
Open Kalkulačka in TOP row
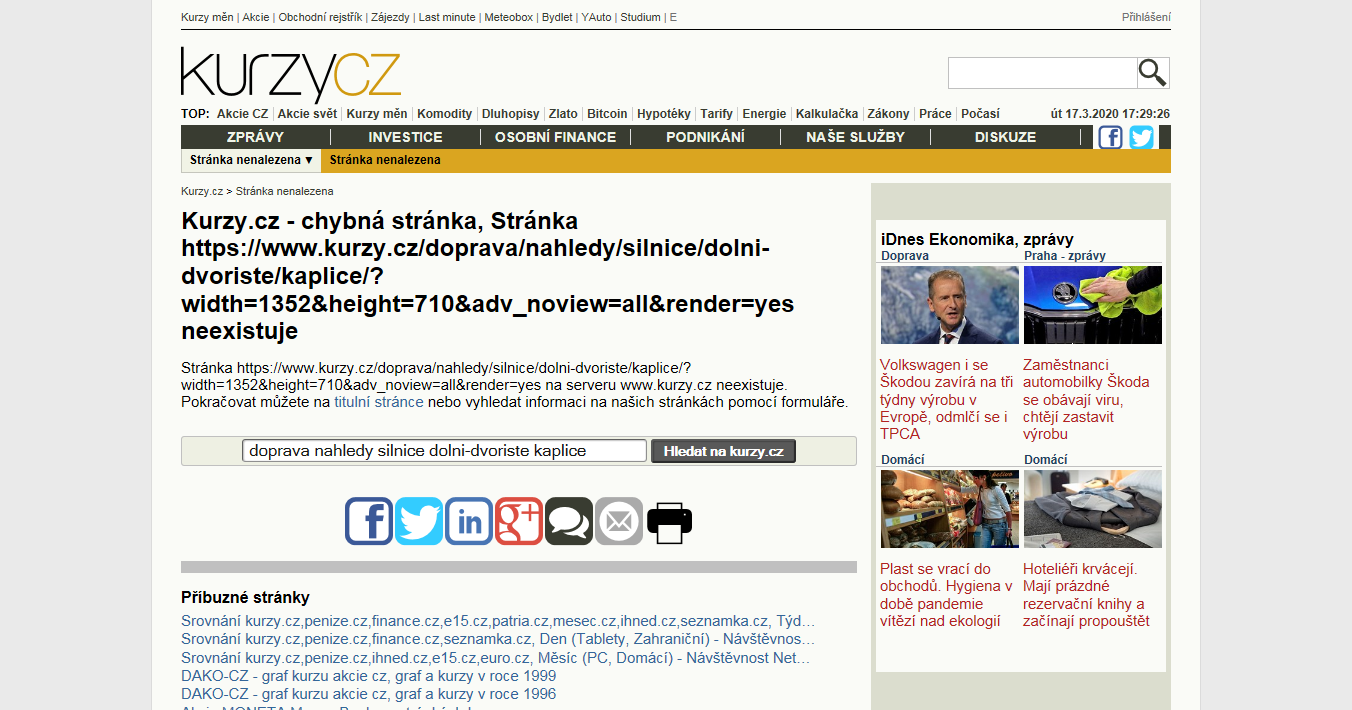coord(827,114)
